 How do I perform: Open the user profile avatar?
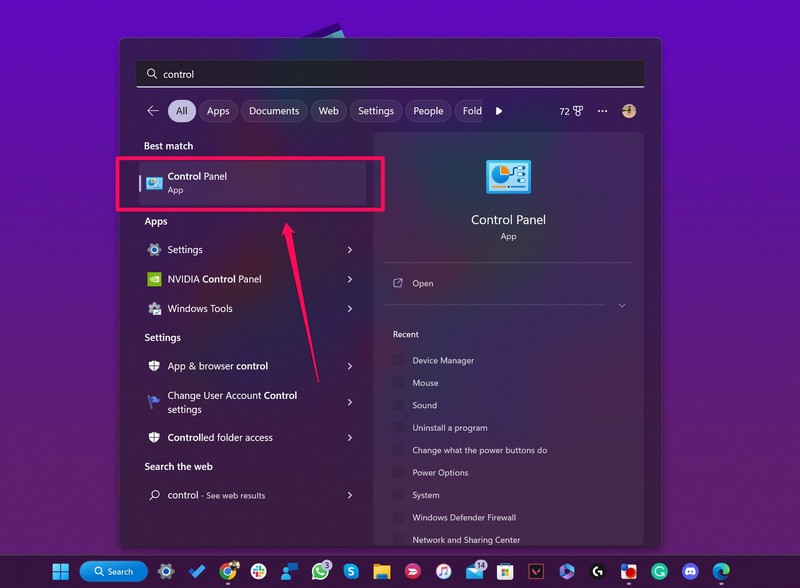point(629,111)
